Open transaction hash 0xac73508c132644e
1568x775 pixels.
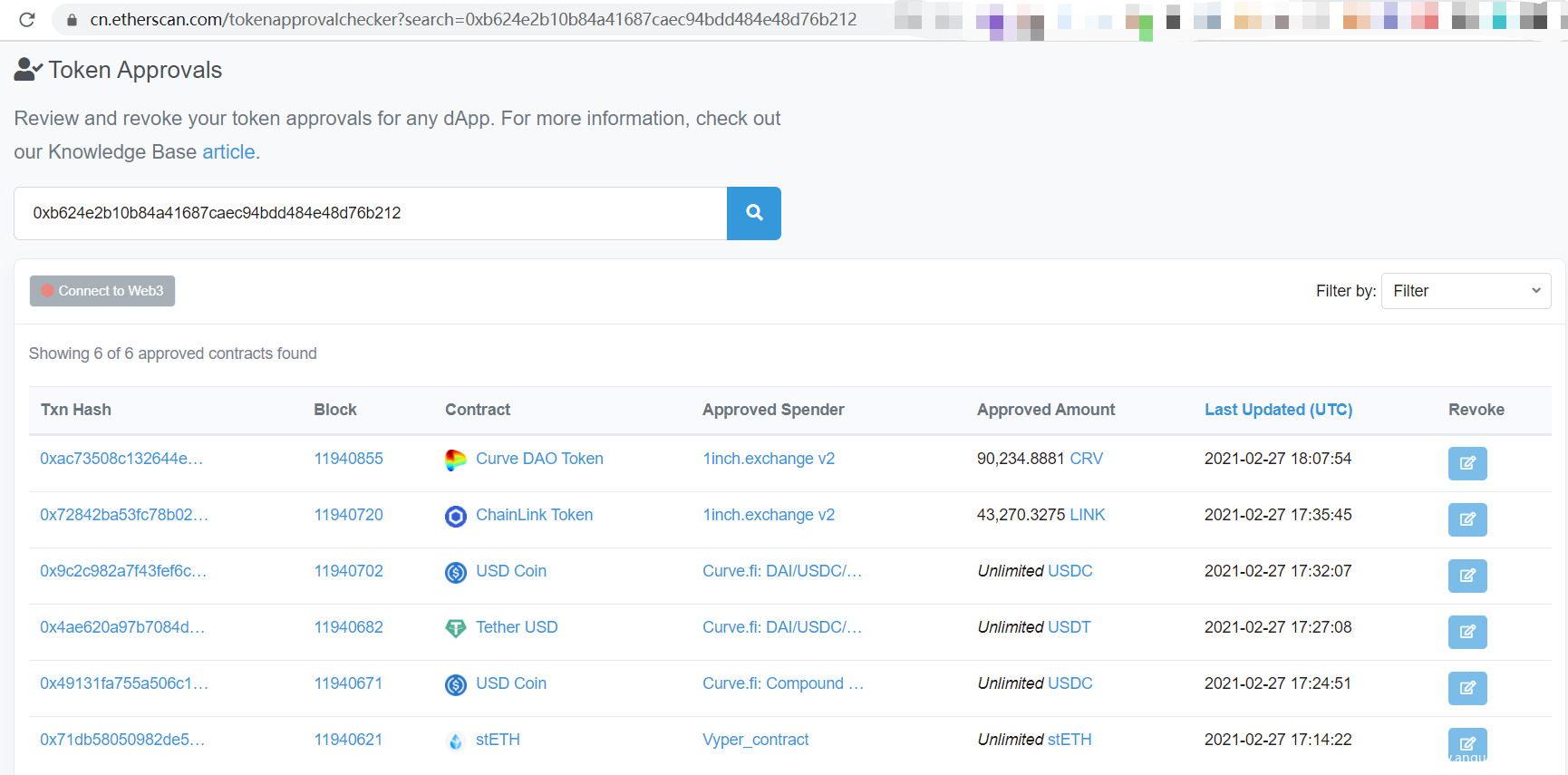[x=121, y=459]
